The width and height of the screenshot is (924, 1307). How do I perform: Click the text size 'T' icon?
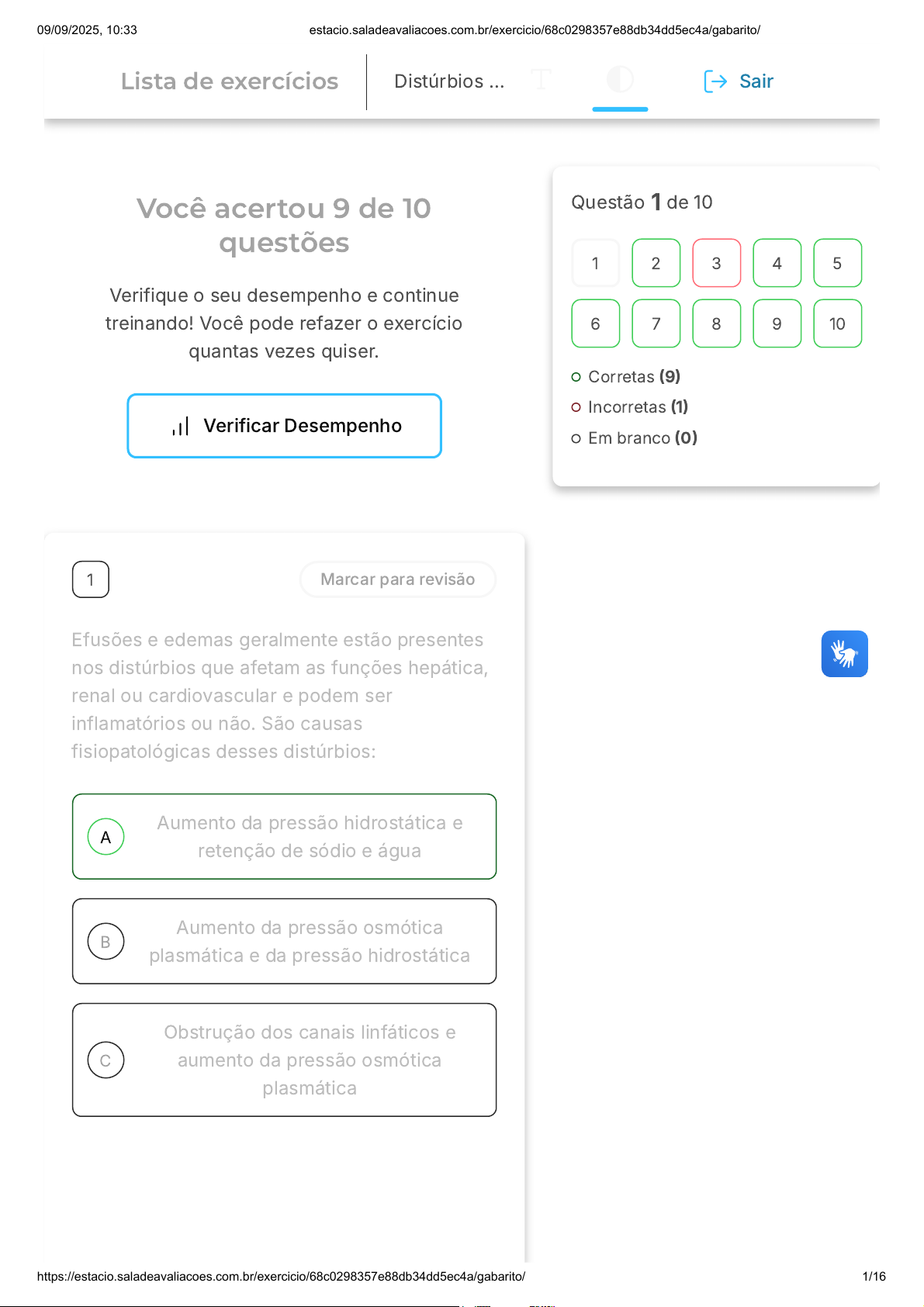[541, 80]
